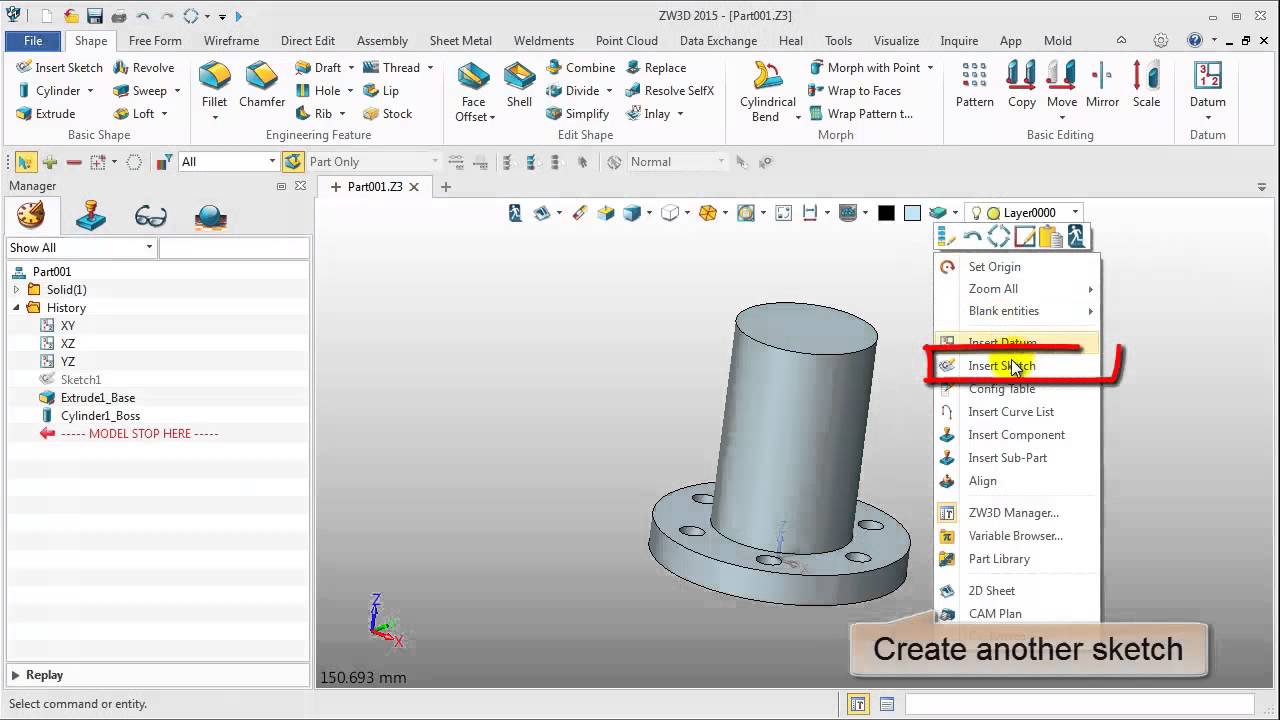Click the Revolve tool
This screenshot has width=1280, height=720.
coord(144,67)
